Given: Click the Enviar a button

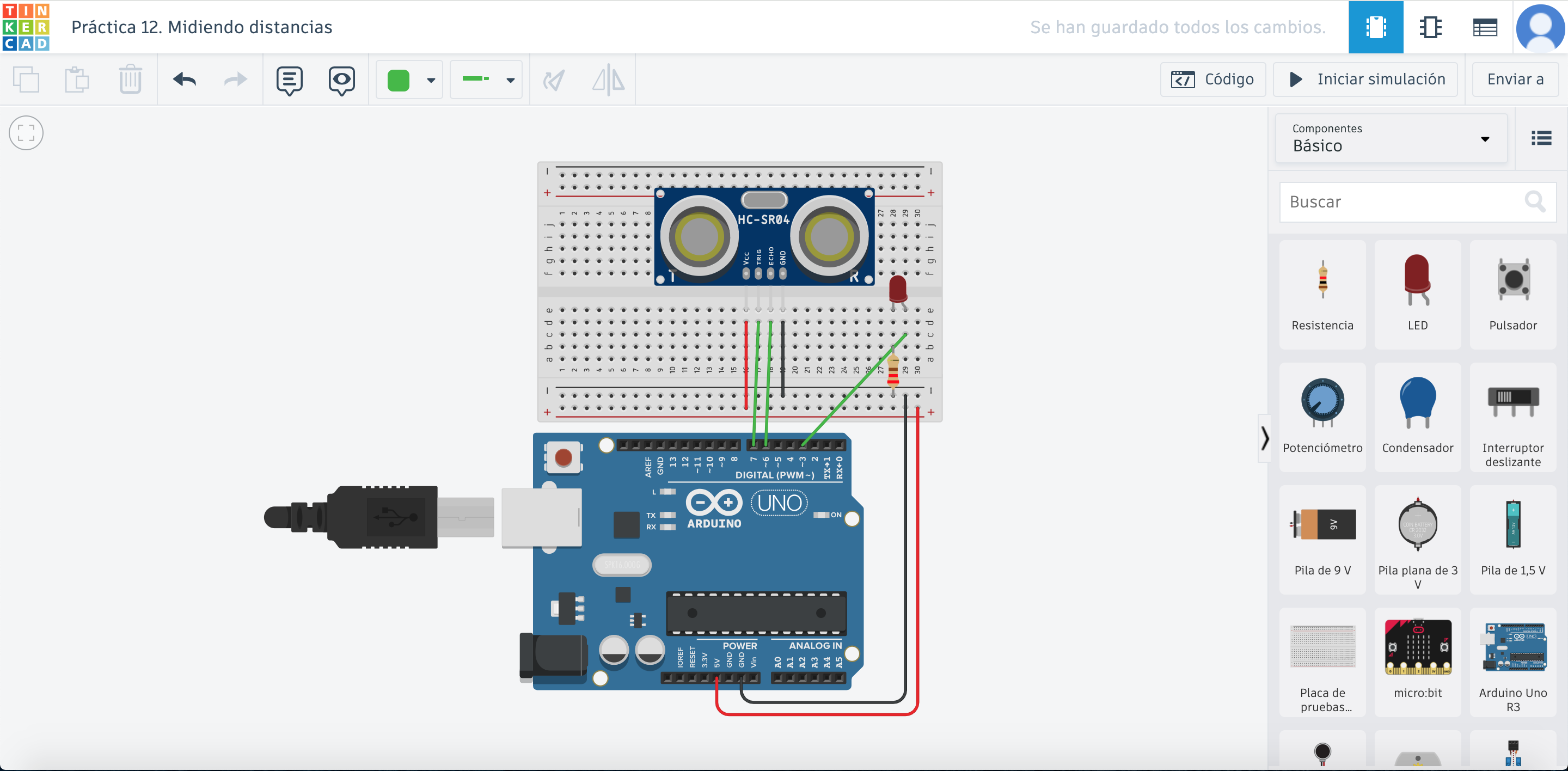Looking at the screenshot, I should [x=1515, y=79].
